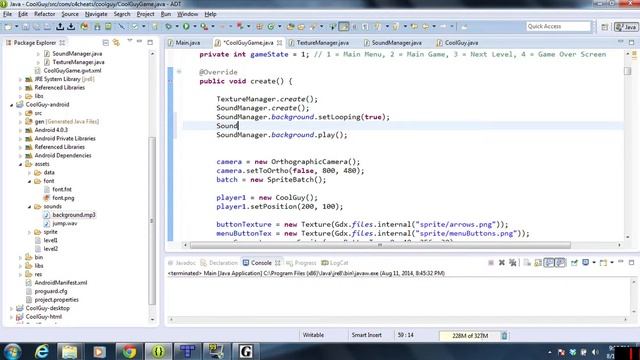Expand the CoolGuy-desktop project
The width and height of the screenshot is (640, 360).
12,309
